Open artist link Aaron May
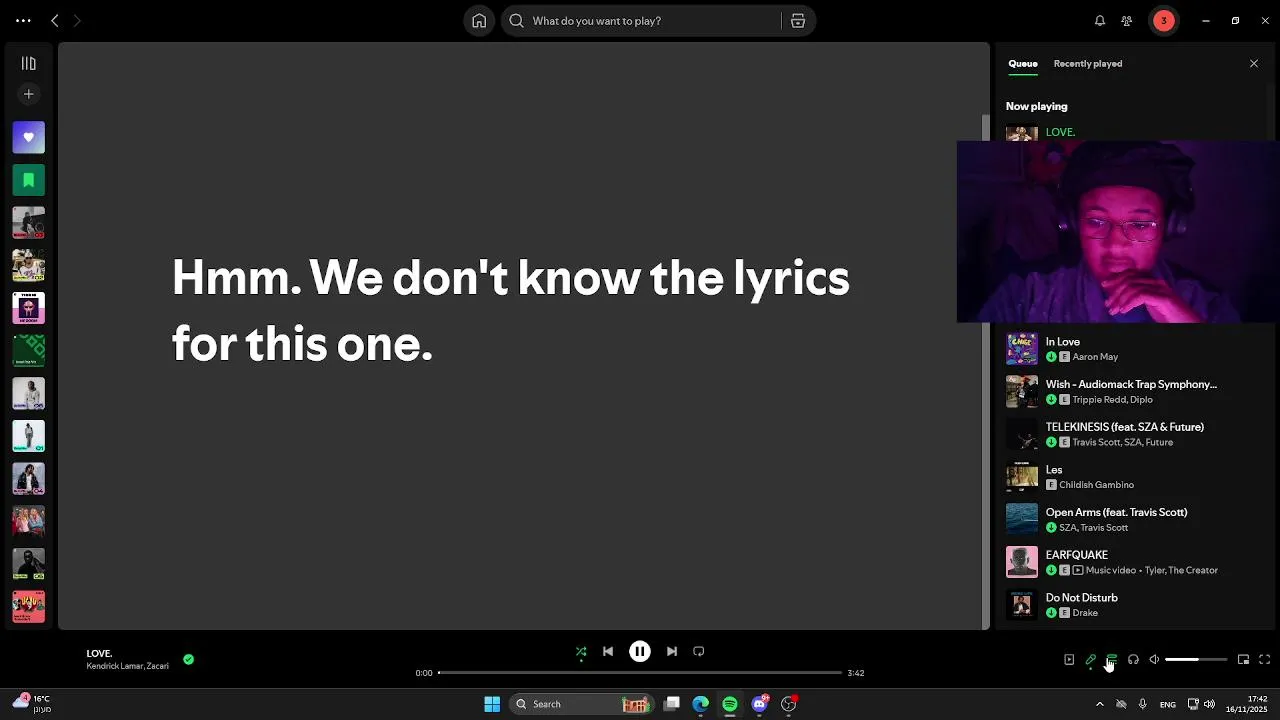Screen dimensions: 1280x720 1095,357
